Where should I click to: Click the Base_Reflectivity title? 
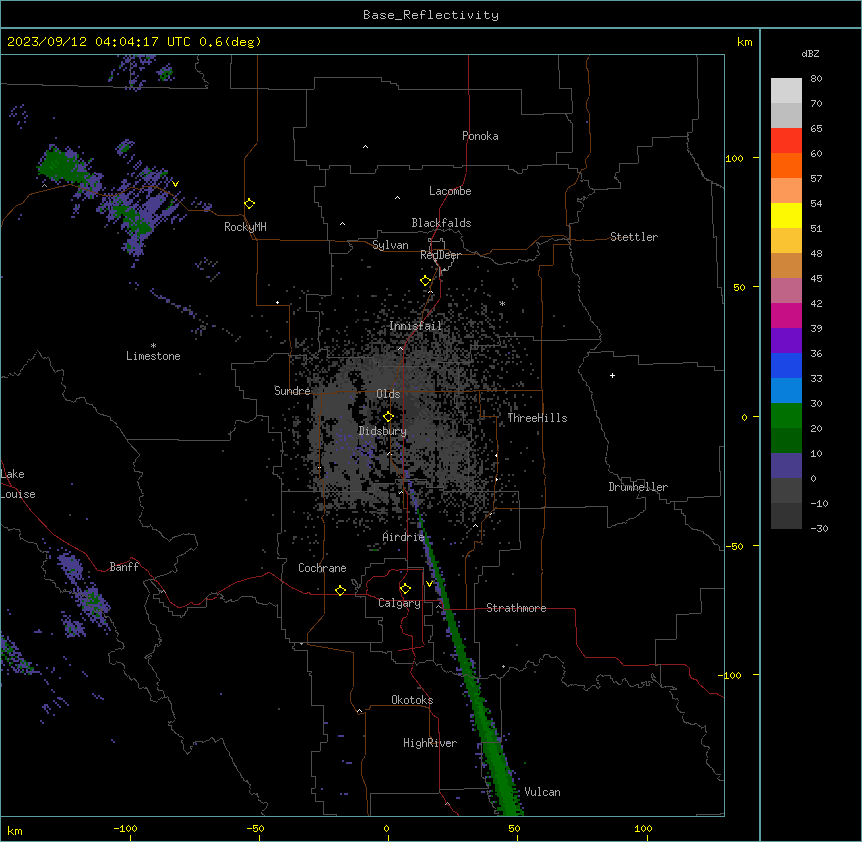(x=431, y=15)
